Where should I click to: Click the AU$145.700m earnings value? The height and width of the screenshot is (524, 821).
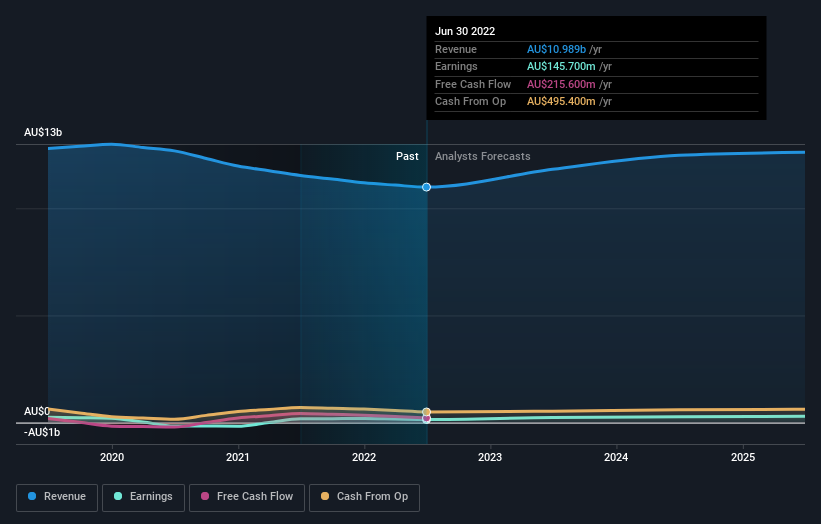point(561,66)
